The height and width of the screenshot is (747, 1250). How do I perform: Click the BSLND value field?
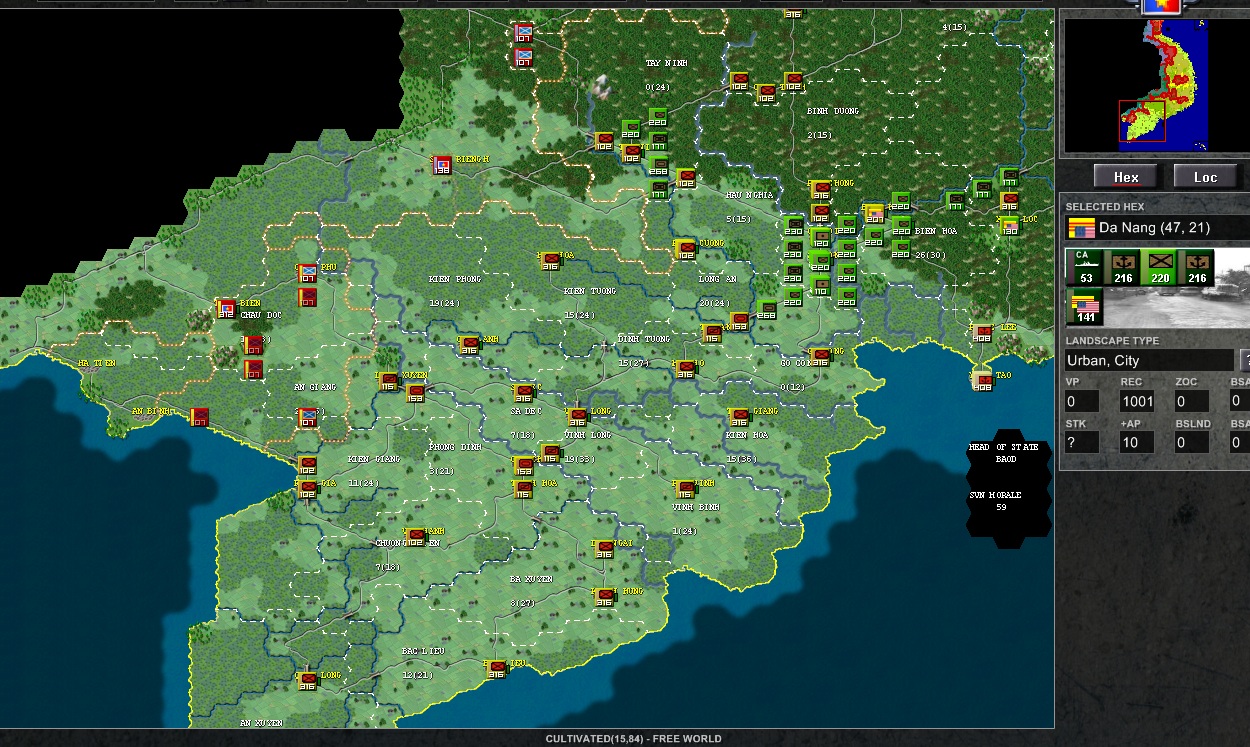coord(1192,442)
